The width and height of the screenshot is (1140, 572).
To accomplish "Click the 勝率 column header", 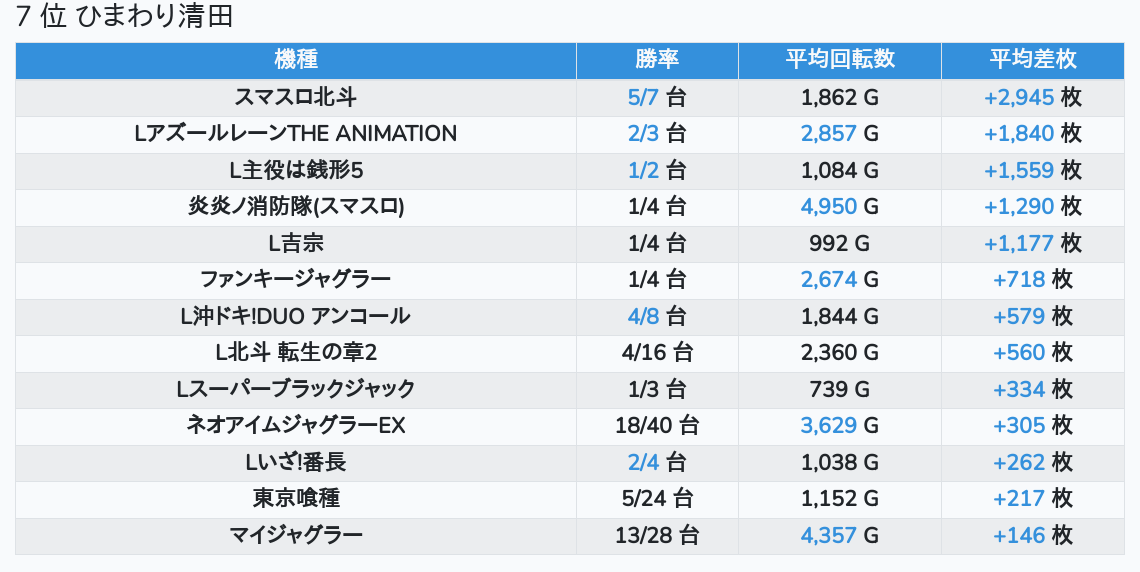I will pyautogui.click(x=657, y=60).
